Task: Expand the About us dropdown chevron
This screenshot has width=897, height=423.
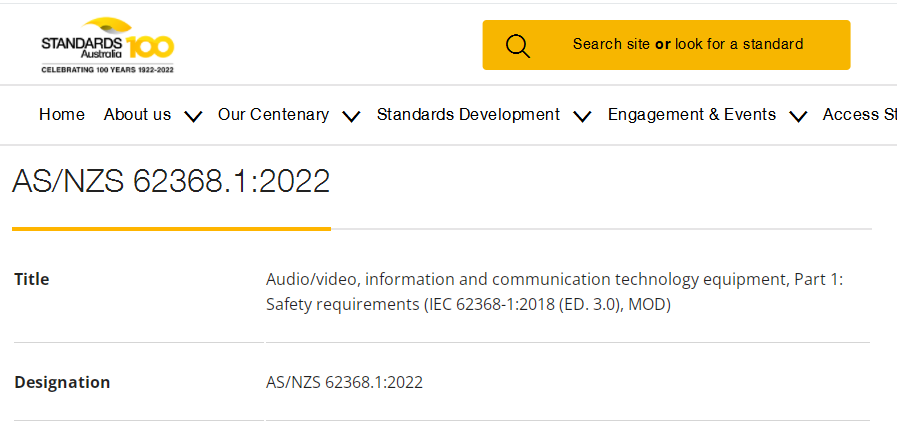Action: coord(193,117)
